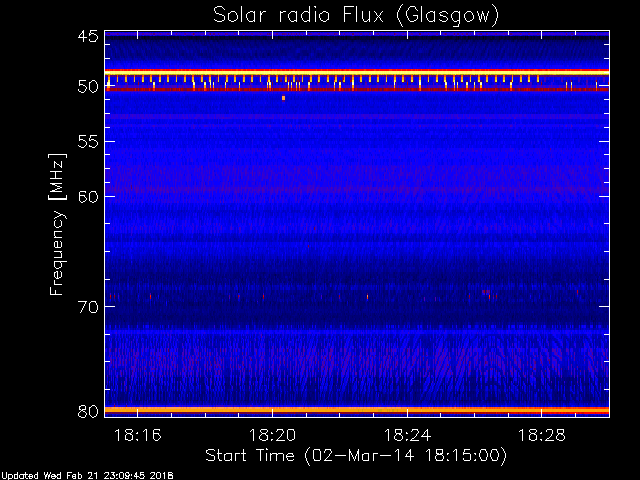Click the 45 frequency tick label
The height and width of the screenshot is (480, 640).
(88, 36)
